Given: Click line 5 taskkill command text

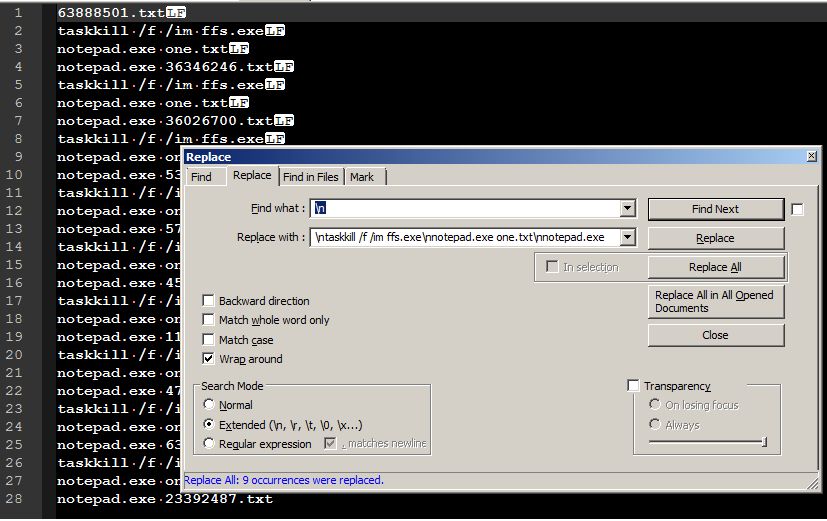Looking at the screenshot, I should click(x=161, y=85).
